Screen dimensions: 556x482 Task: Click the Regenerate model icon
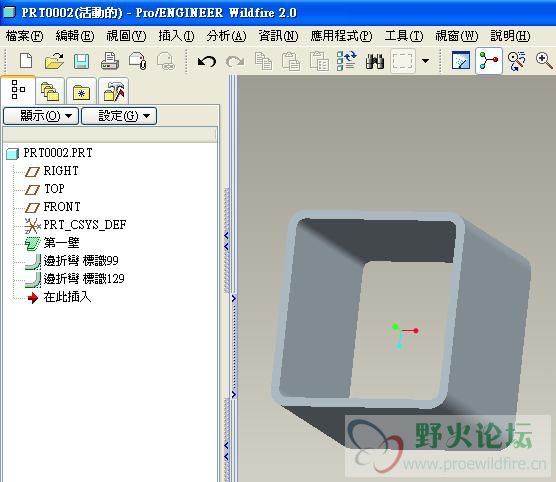tap(346, 61)
